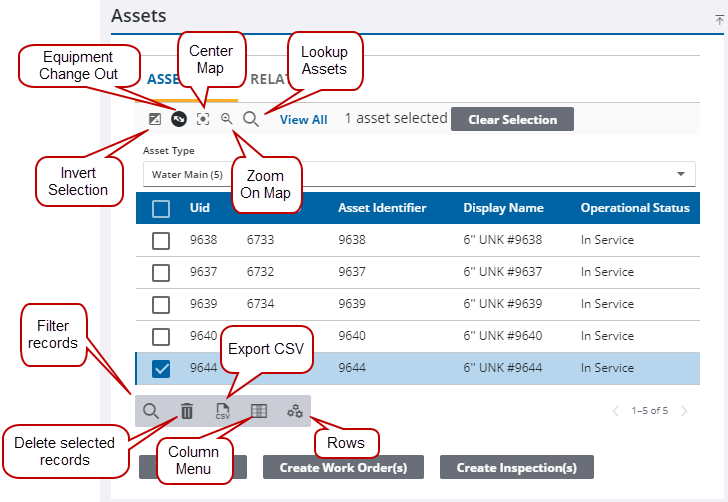Export table using the CSV icon
Image resolution: width=728 pixels, height=502 pixels.
(x=223, y=411)
